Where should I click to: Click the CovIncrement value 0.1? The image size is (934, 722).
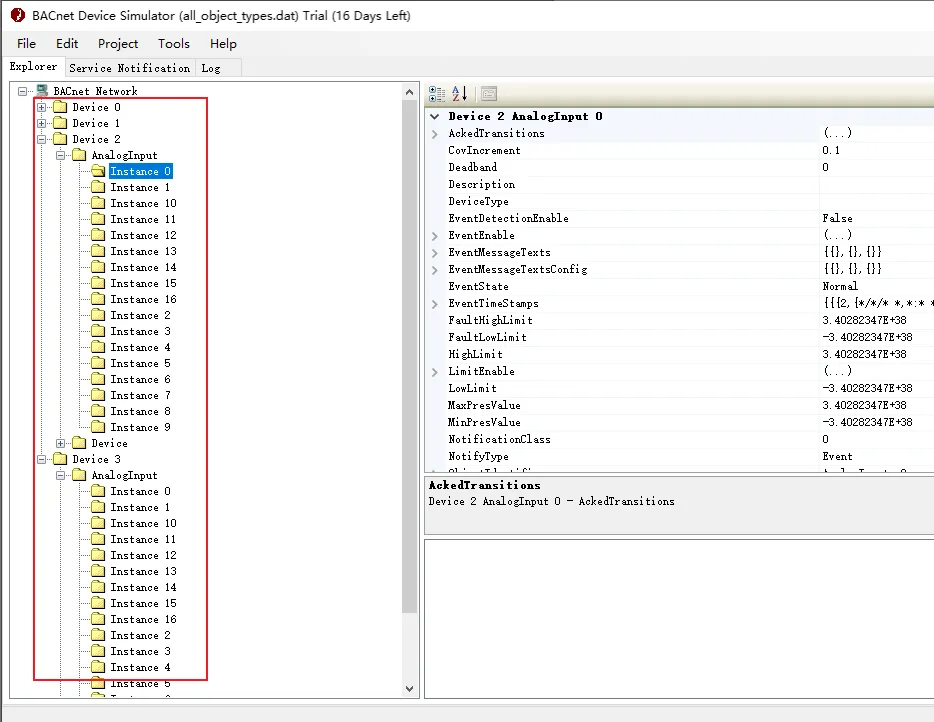tap(831, 150)
